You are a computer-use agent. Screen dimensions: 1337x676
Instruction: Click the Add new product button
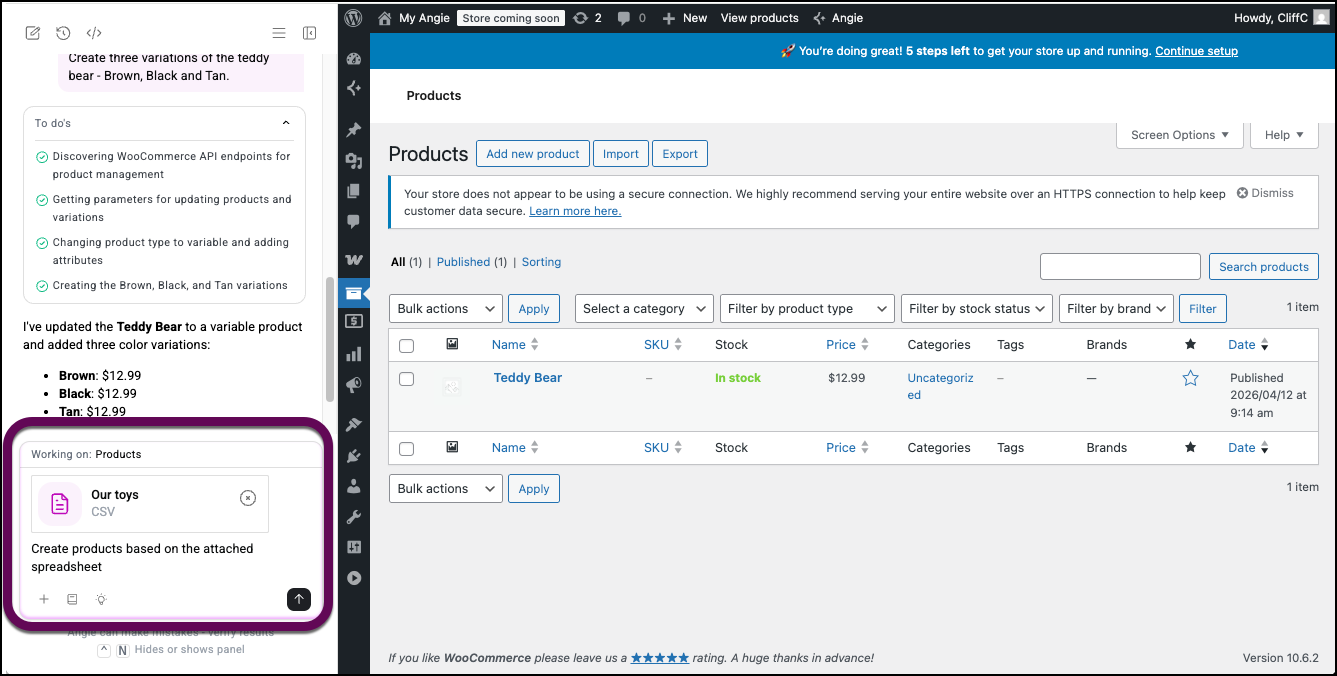coord(532,154)
